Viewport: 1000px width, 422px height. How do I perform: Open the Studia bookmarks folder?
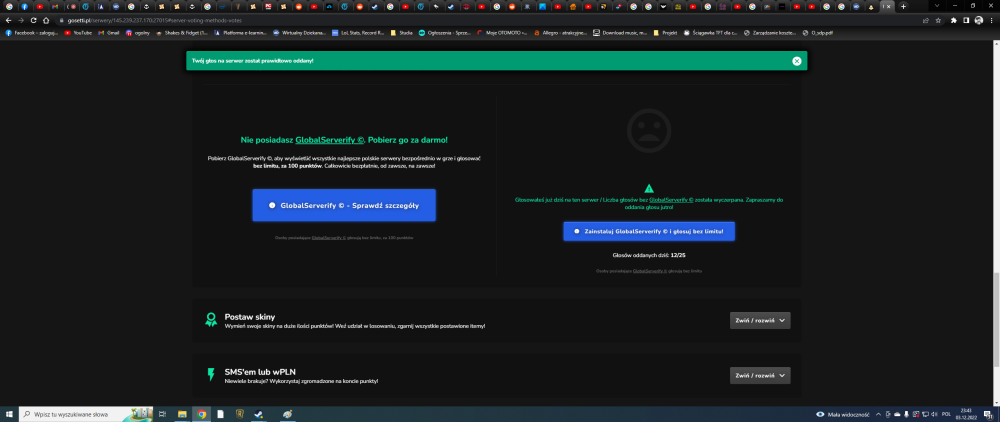click(x=402, y=32)
